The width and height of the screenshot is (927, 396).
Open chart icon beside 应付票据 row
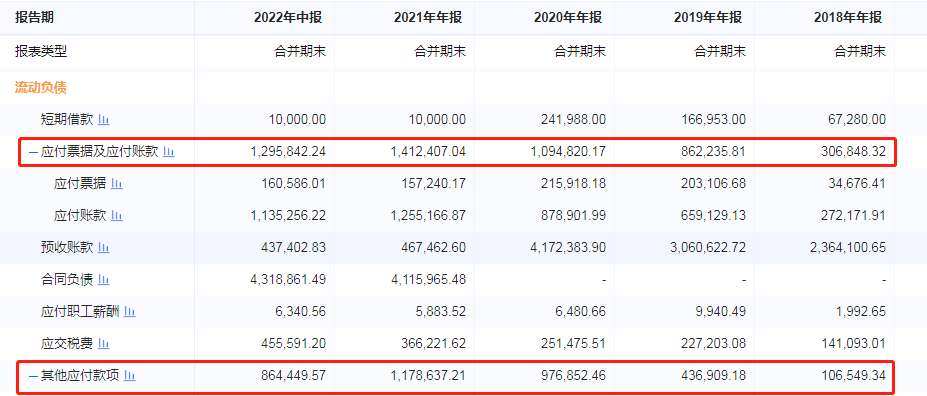click(117, 184)
